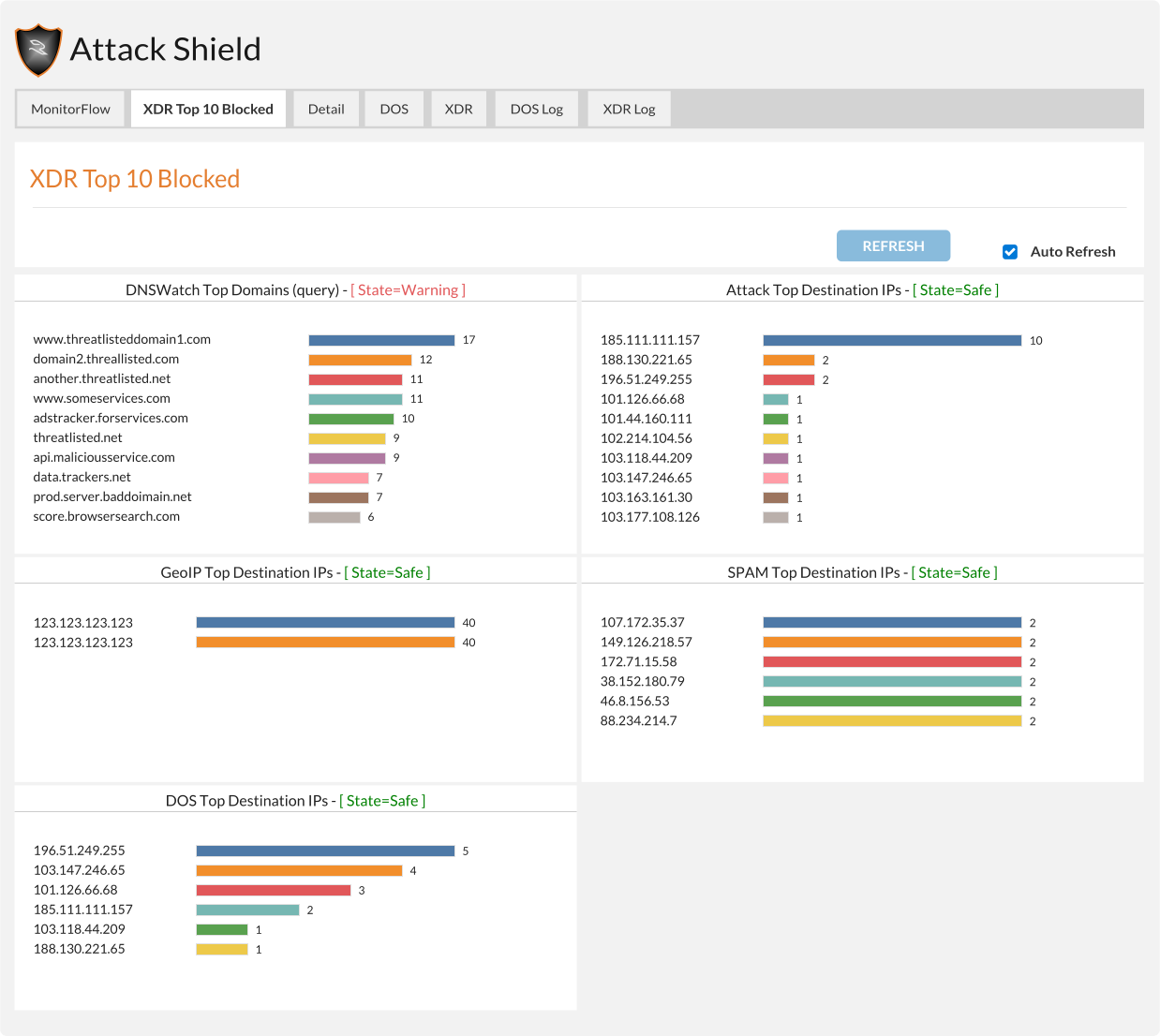Click the blue bar for 185.111.111.157 in Attack panel
1160x1036 pixels.
pyautogui.click(x=892, y=341)
